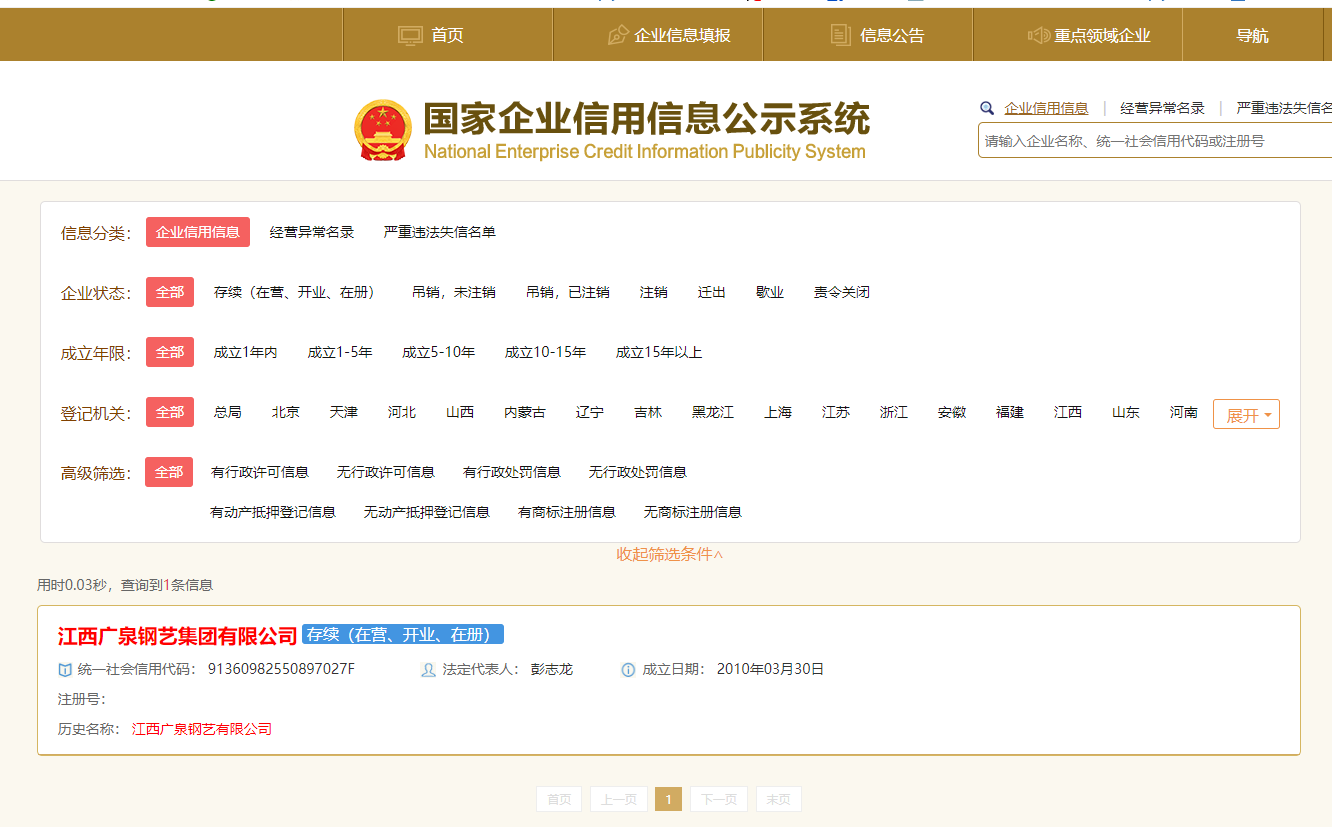Filter by 成立15年以上
The width and height of the screenshot is (1332, 827).
click(x=659, y=352)
